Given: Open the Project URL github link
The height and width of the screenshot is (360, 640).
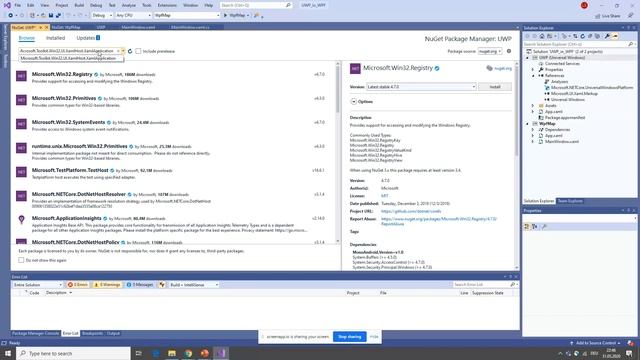Looking at the screenshot, I should pos(411,211).
